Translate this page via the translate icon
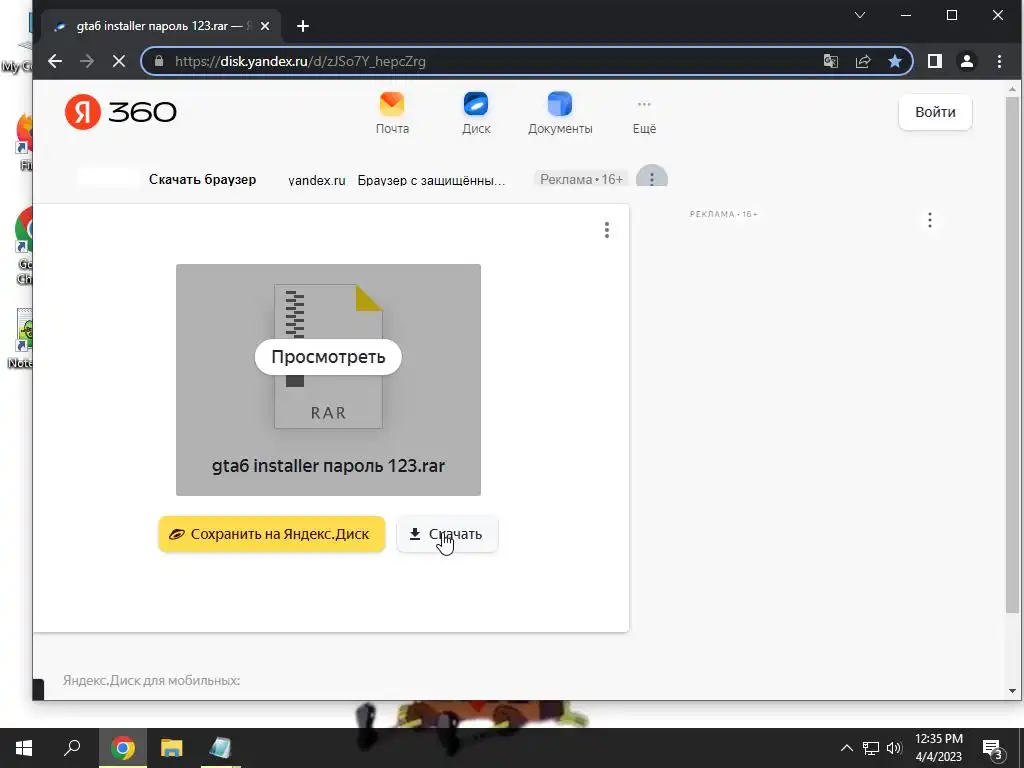1024x768 pixels. tap(831, 61)
